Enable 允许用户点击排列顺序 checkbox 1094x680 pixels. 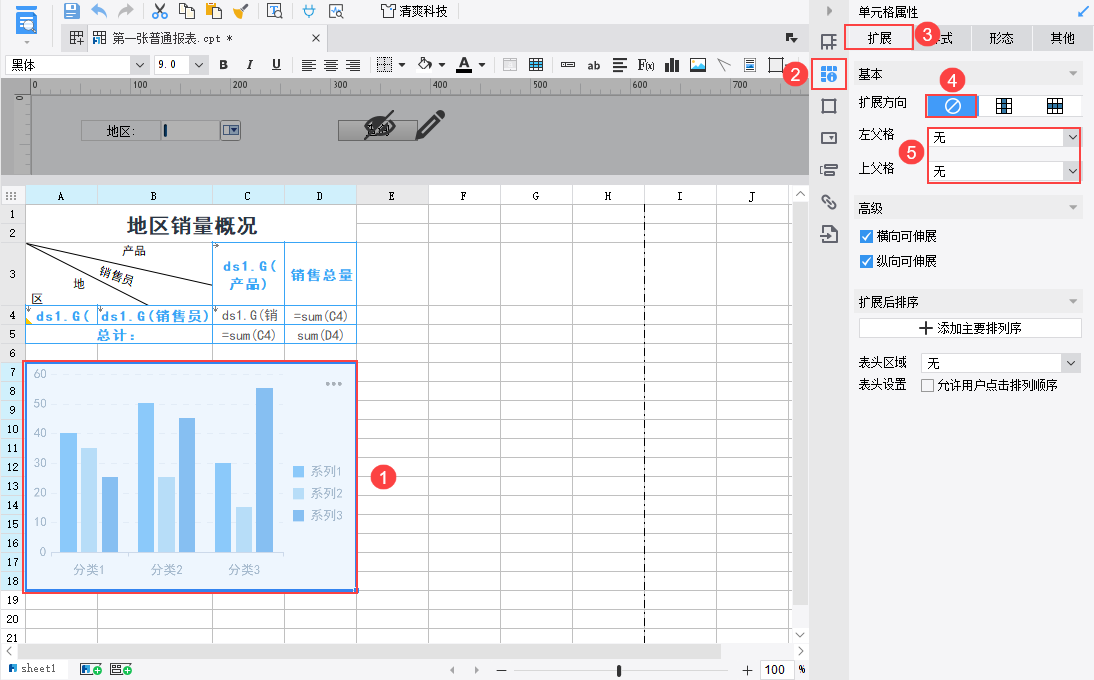tap(928, 386)
